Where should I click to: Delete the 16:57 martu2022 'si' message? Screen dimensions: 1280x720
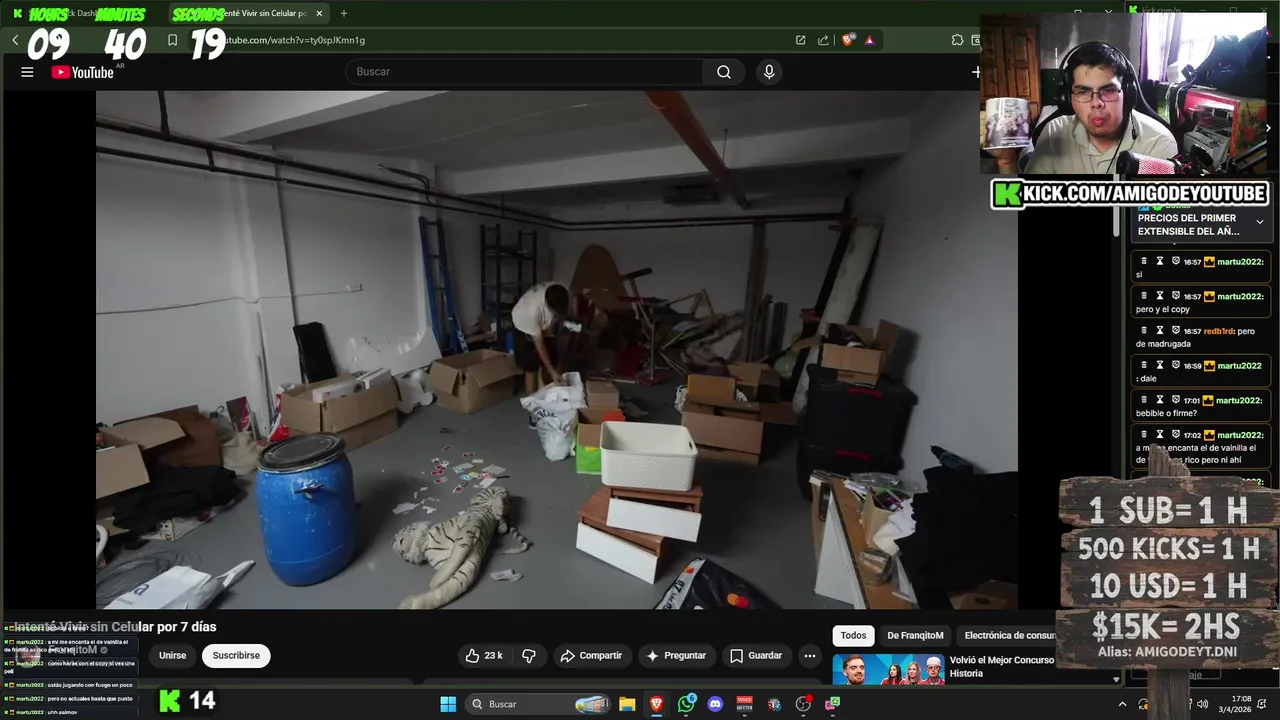click(x=1145, y=261)
